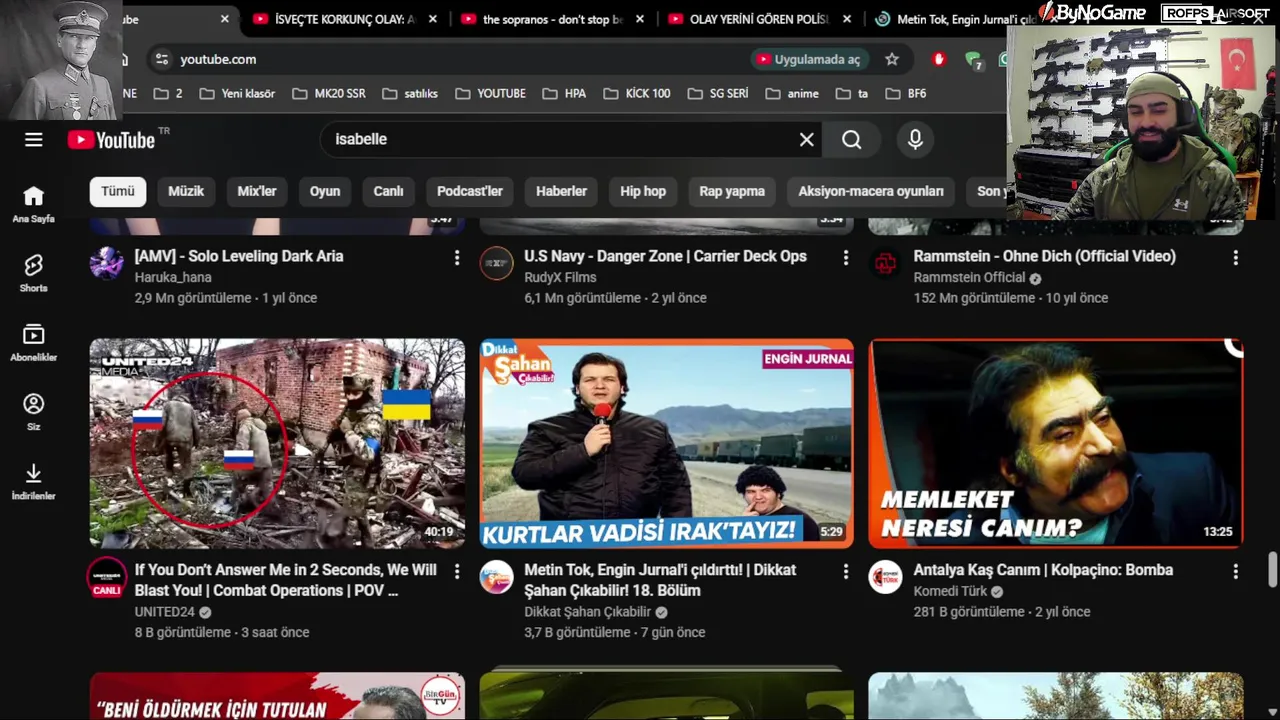Select the Hip hop filter chip
This screenshot has height=720, width=1280.
tap(643, 191)
